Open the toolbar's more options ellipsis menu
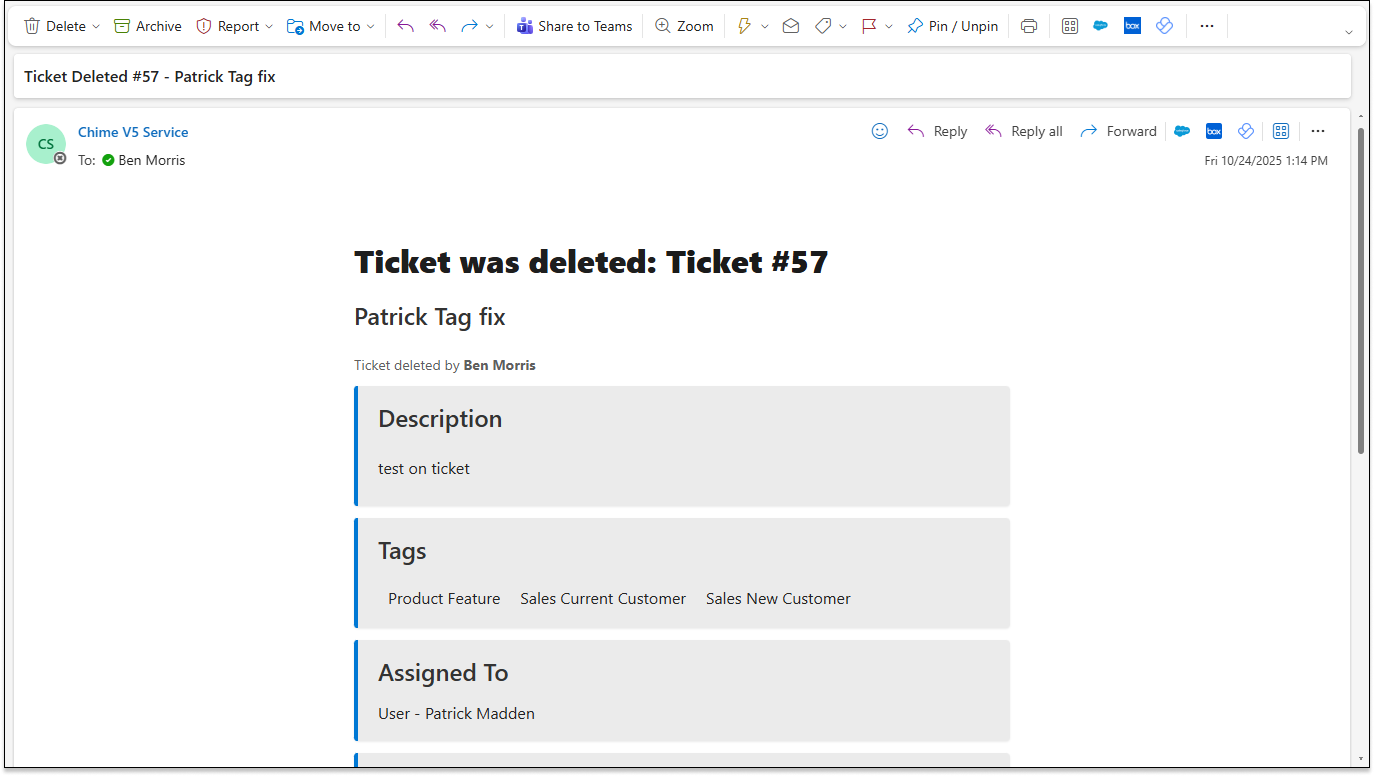 (x=1207, y=26)
